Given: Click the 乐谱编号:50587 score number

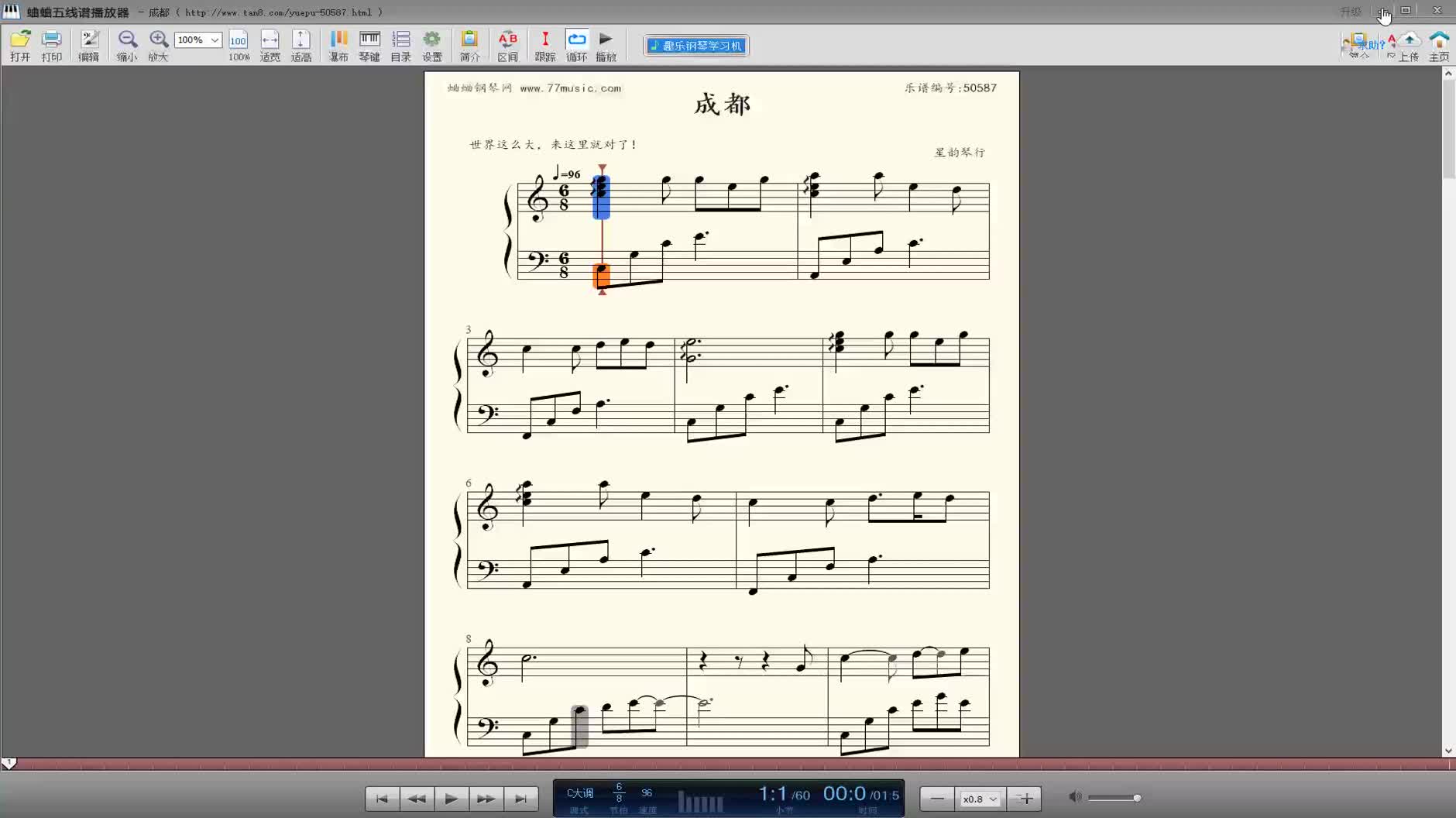Looking at the screenshot, I should click(950, 88).
